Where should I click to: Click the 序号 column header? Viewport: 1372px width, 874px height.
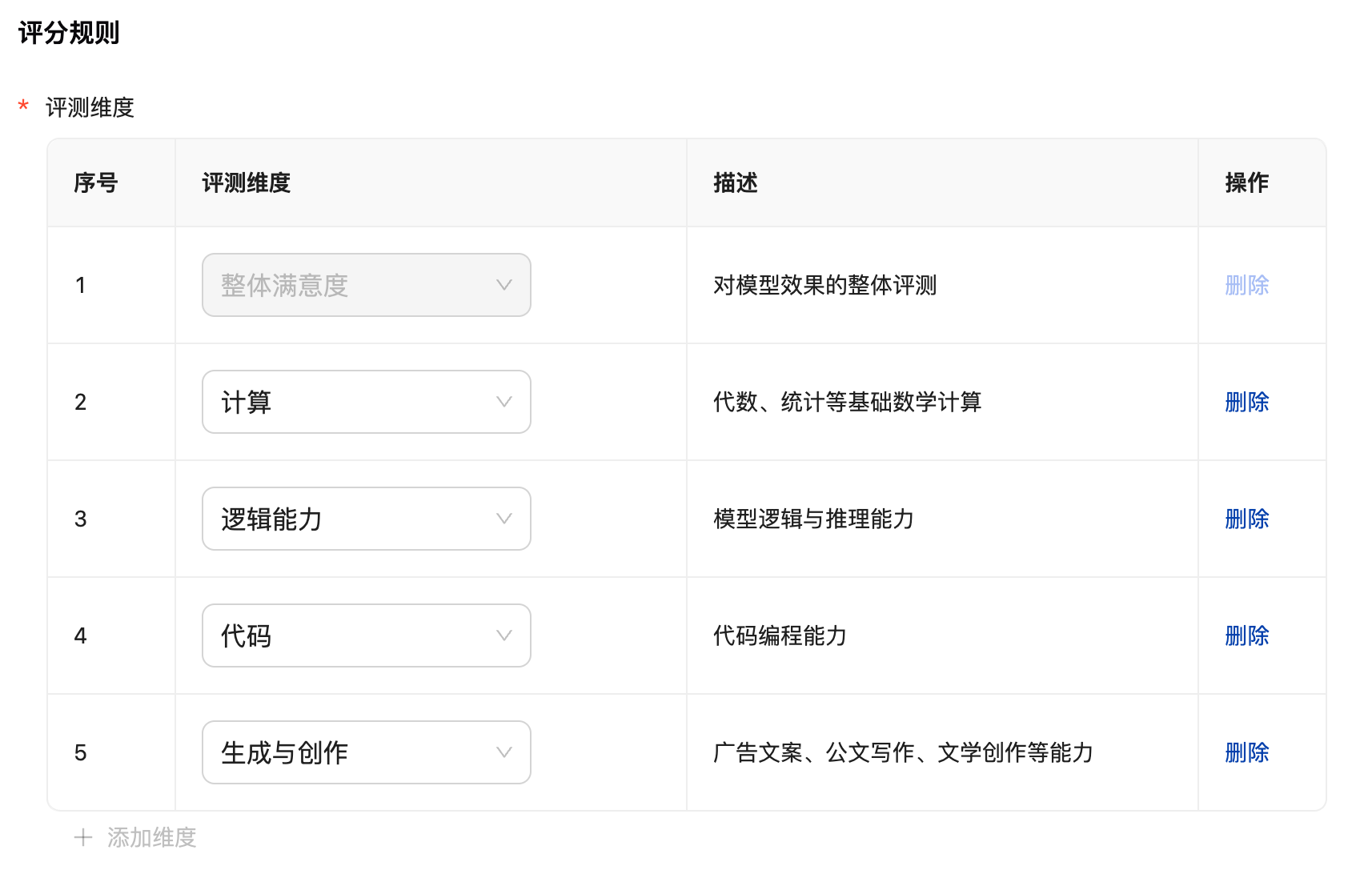tap(96, 183)
